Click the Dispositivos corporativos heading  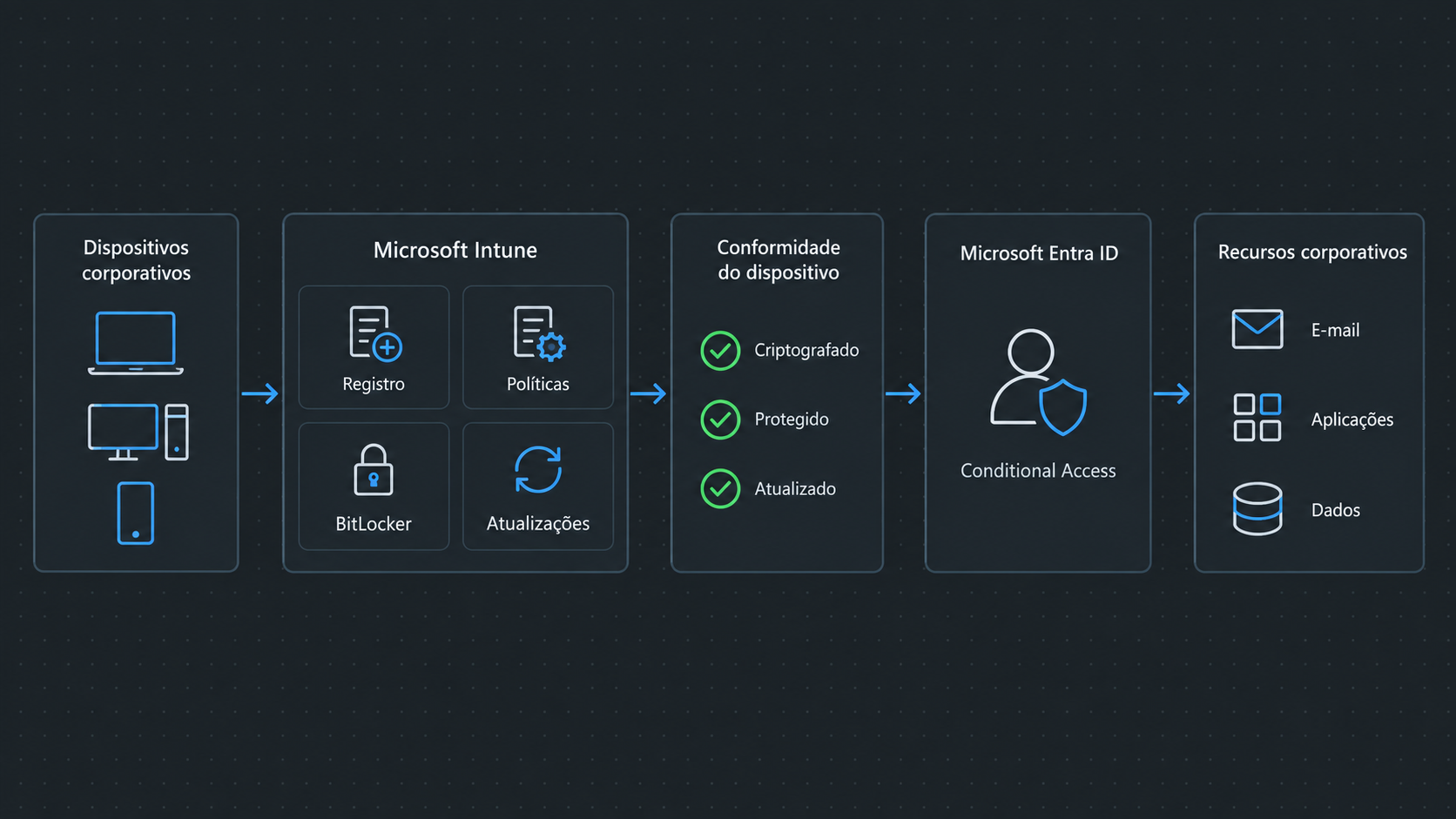136,260
